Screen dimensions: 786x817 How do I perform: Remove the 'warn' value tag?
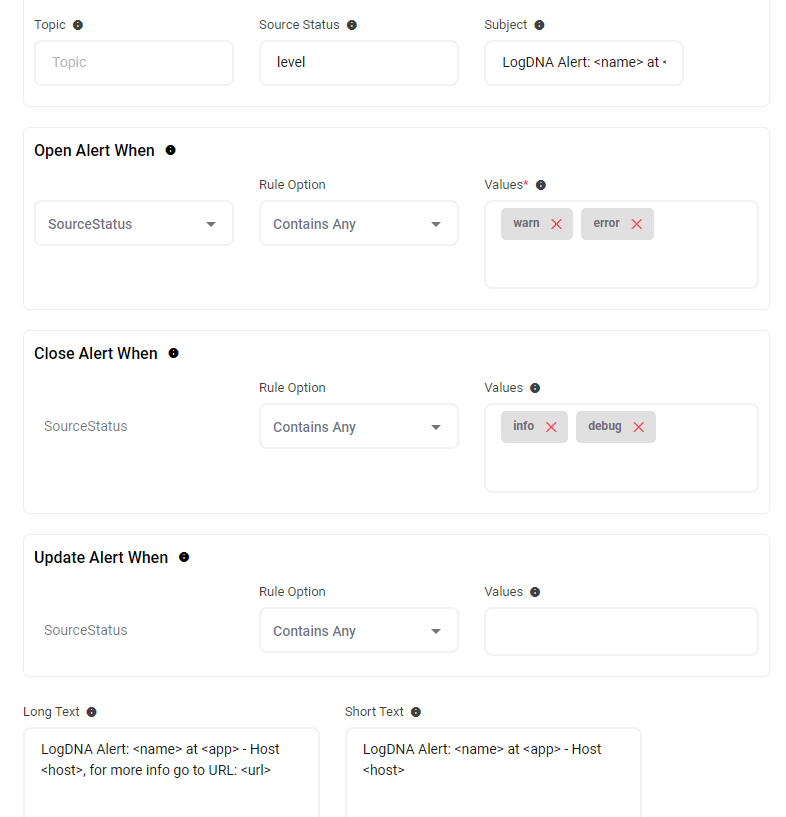click(x=556, y=224)
